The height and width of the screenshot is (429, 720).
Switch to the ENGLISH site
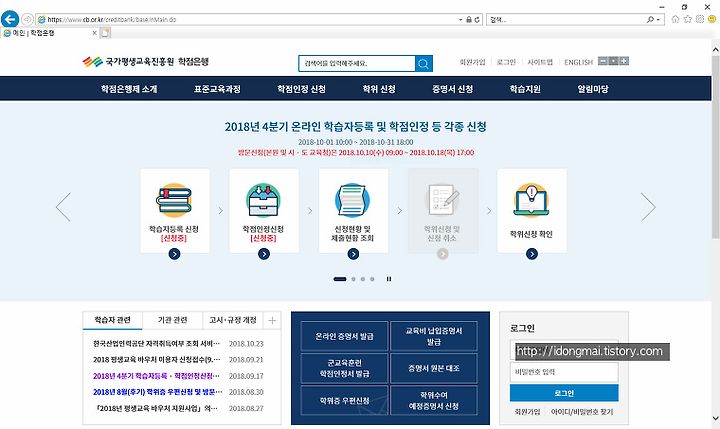579,62
